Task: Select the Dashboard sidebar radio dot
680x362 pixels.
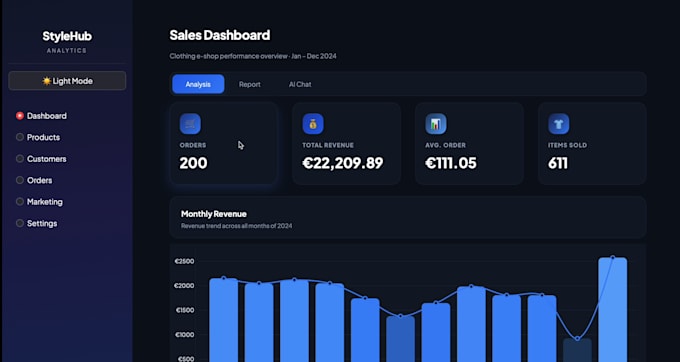Action: point(20,116)
